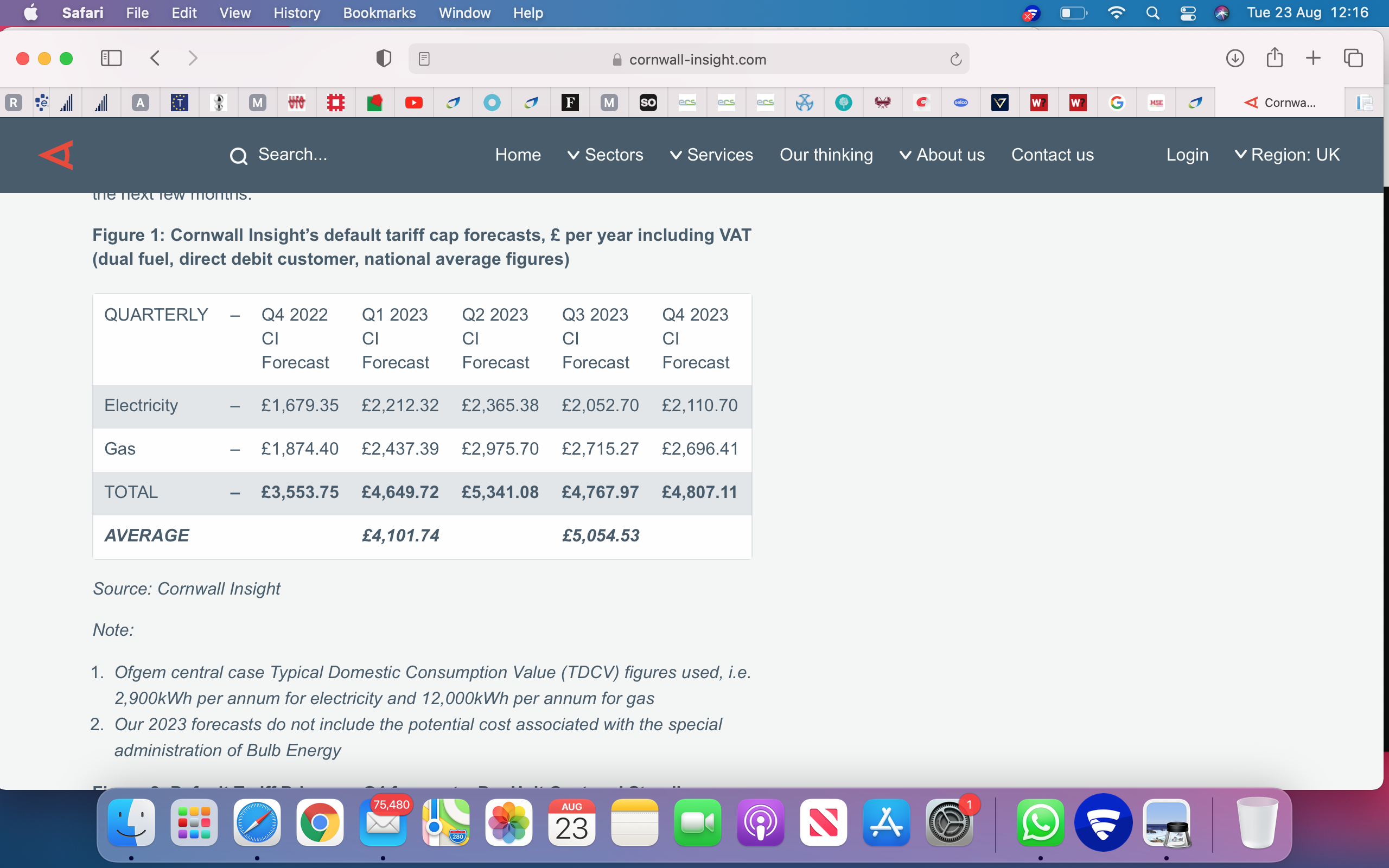Click the Share icon in Safari toolbar
Screen dimensions: 1389x868
(x=1274, y=58)
